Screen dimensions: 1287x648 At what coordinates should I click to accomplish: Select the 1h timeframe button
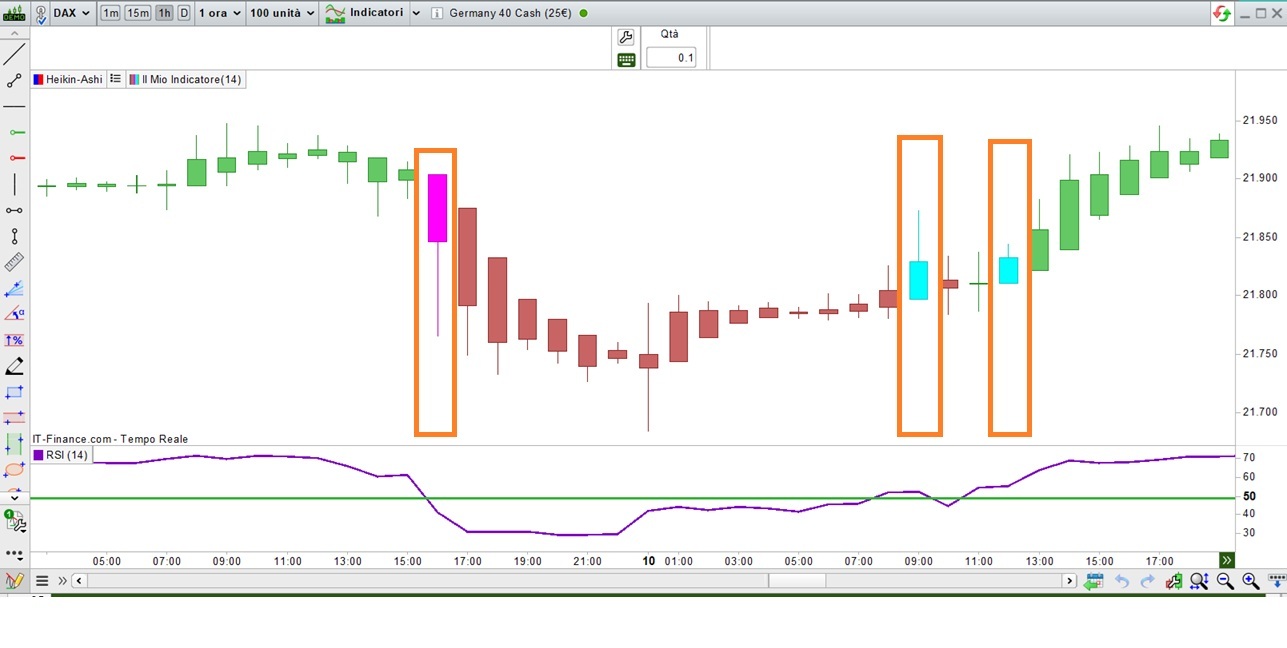(x=164, y=13)
